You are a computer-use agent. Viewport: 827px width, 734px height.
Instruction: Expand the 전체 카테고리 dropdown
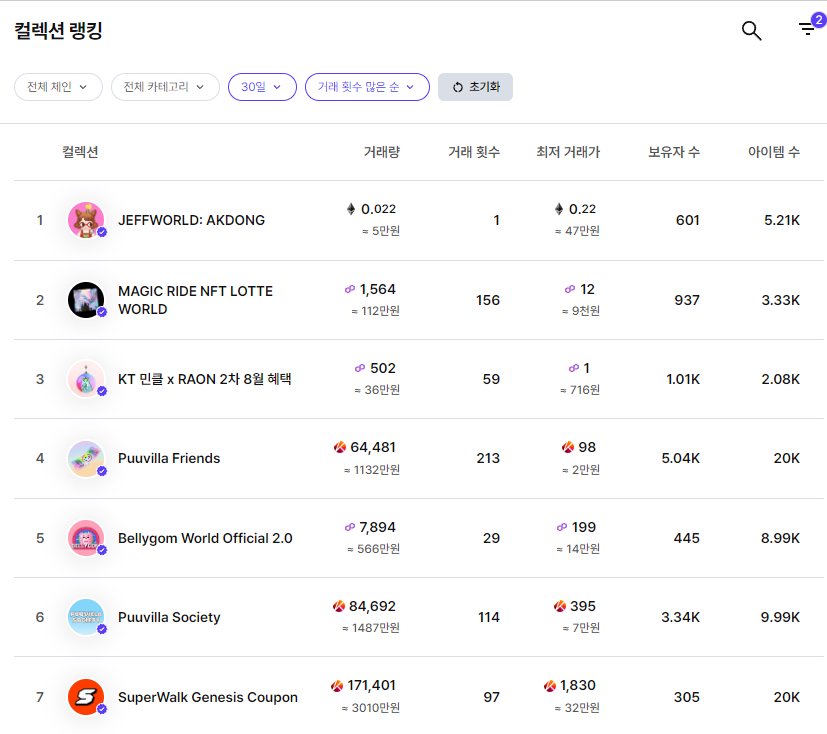coord(165,87)
